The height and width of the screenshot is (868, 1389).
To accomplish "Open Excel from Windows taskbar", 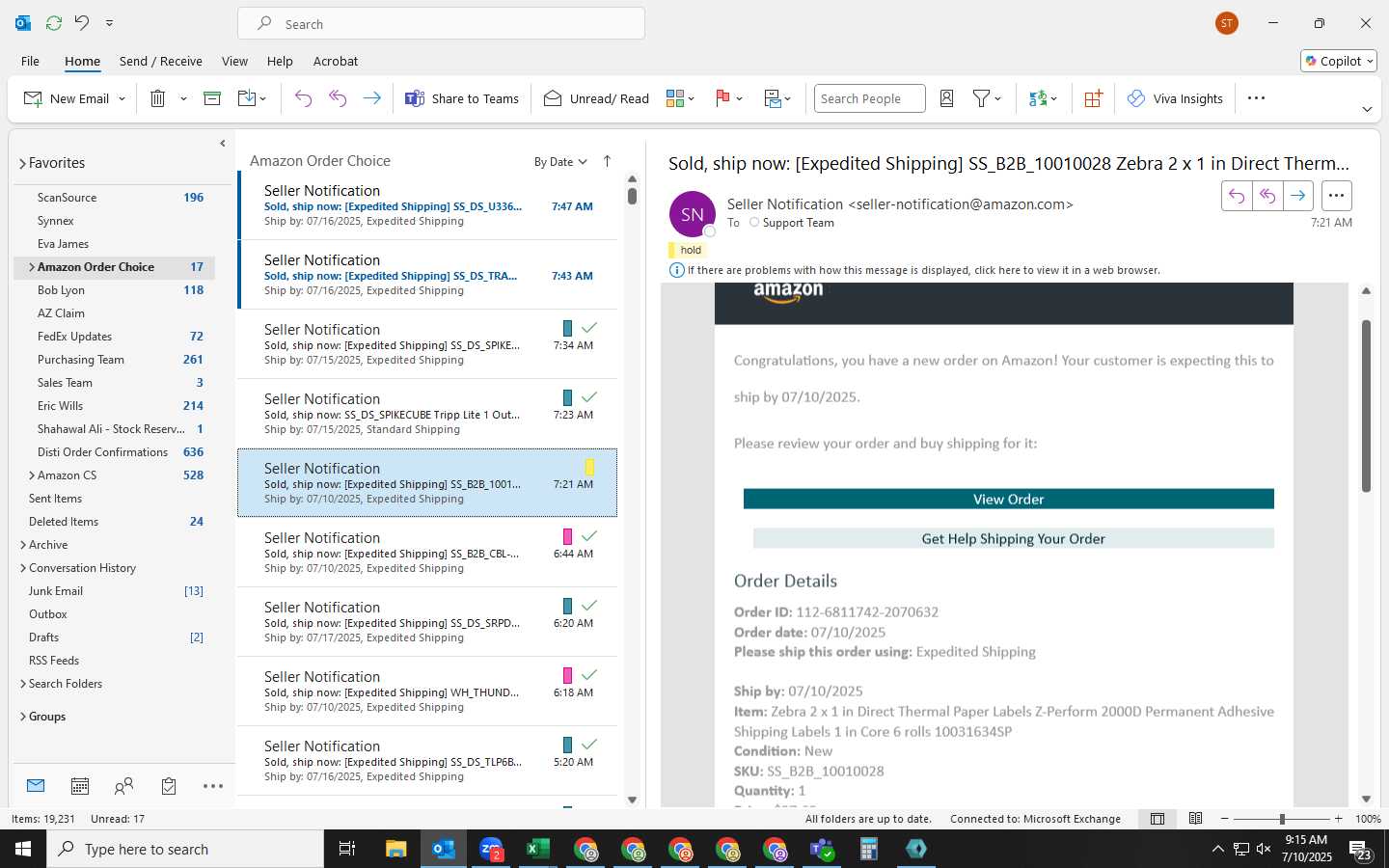I will (537, 849).
